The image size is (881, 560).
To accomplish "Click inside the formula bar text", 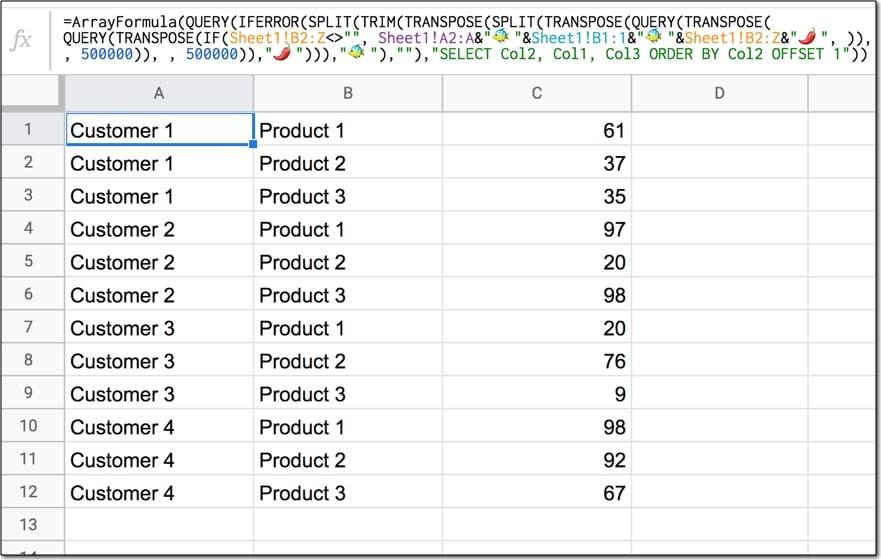I will tap(466, 38).
